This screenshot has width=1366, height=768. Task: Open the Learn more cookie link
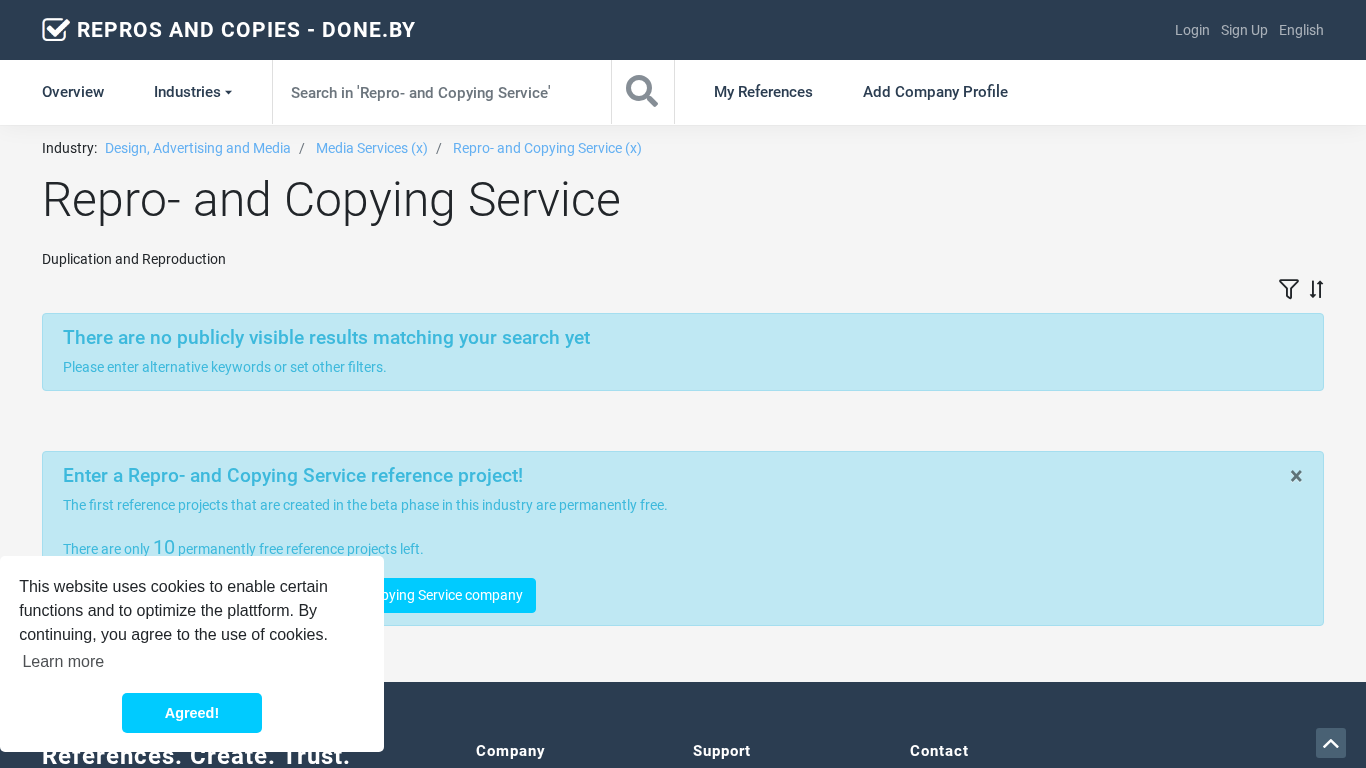63,662
